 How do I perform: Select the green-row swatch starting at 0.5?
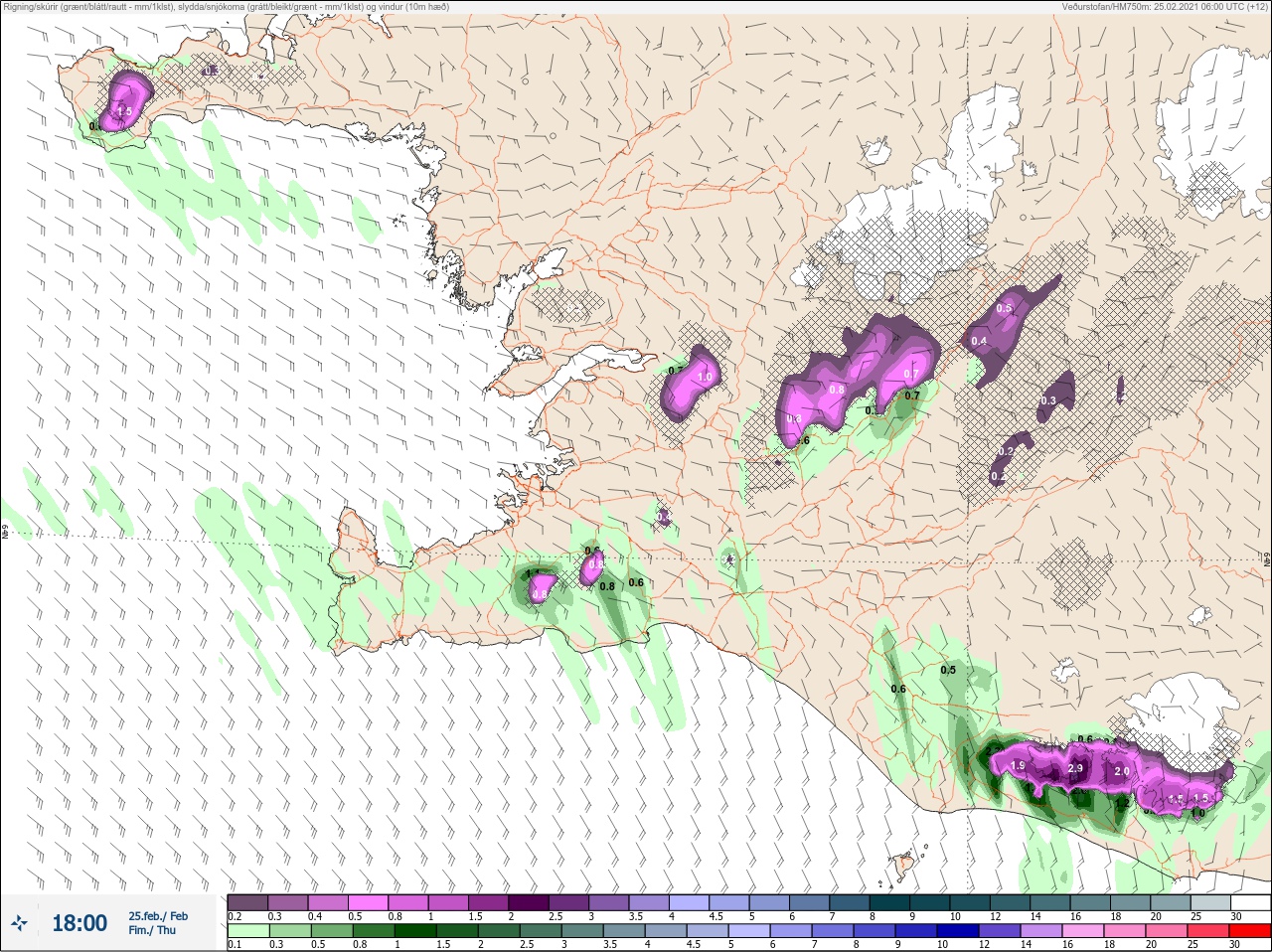(331, 931)
